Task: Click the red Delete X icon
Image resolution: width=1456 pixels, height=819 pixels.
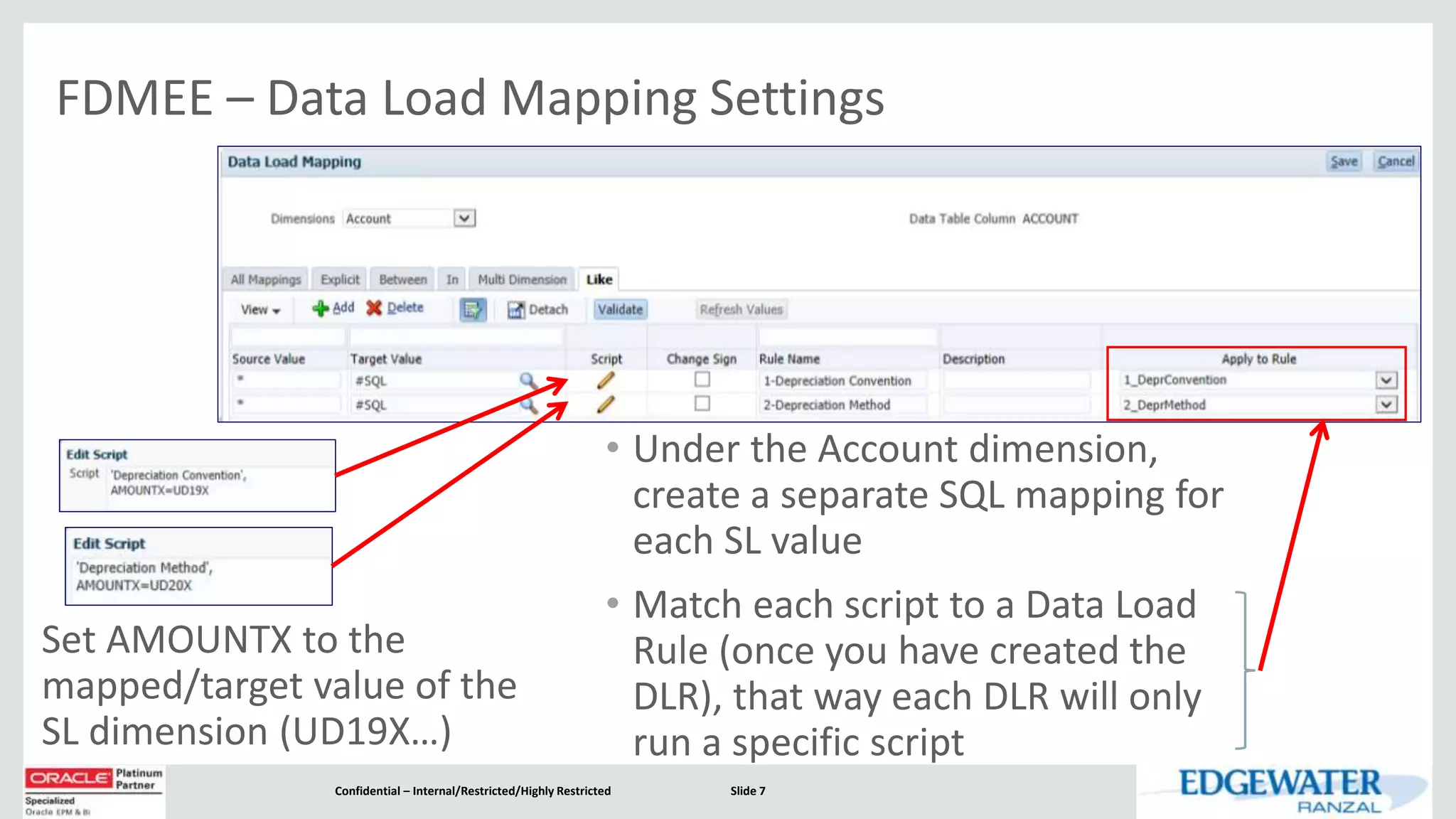Action: 374,308
